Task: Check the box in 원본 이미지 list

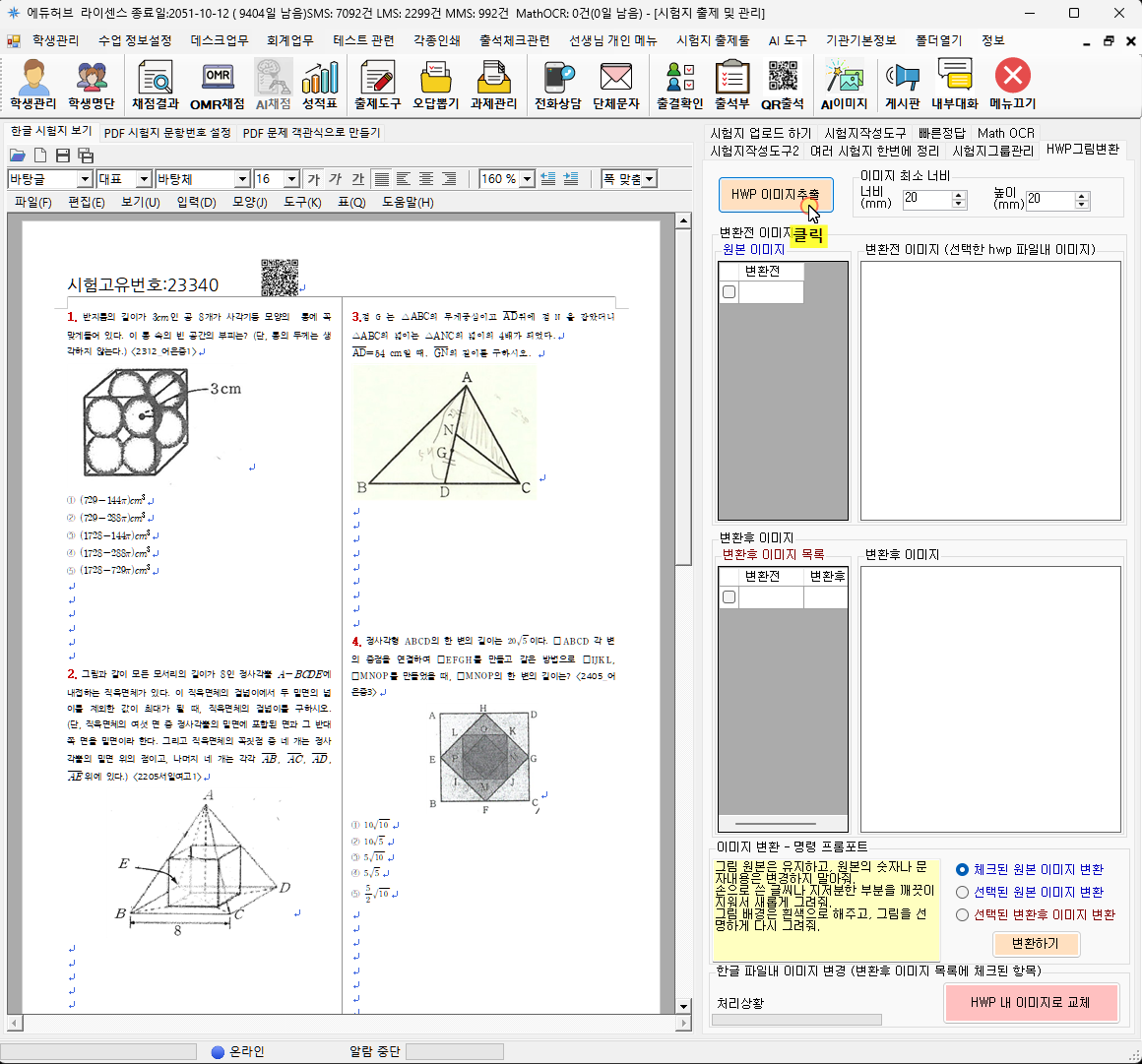Action: click(x=729, y=292)
